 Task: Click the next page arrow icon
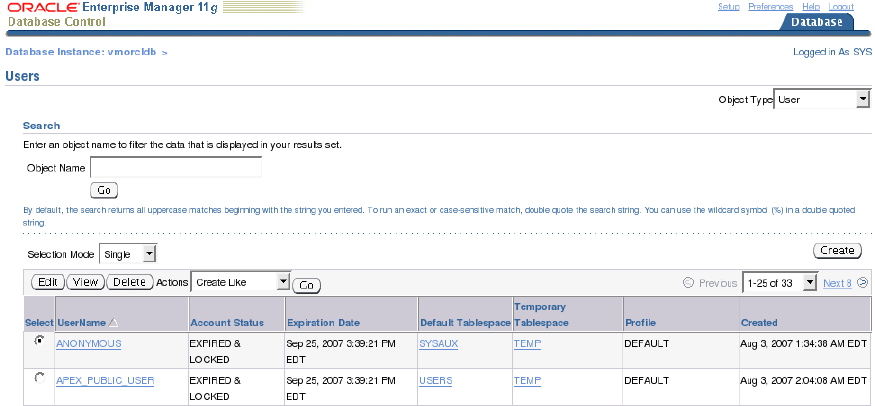pos(863,283)
